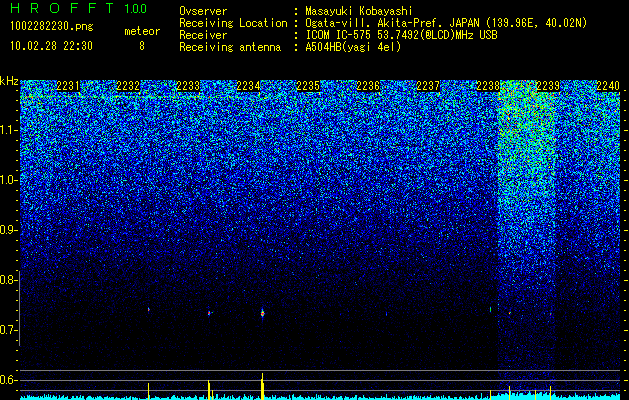Click the 1.1 frequency axis label
This screenshot has height=400, width=629.
point(9,130)
